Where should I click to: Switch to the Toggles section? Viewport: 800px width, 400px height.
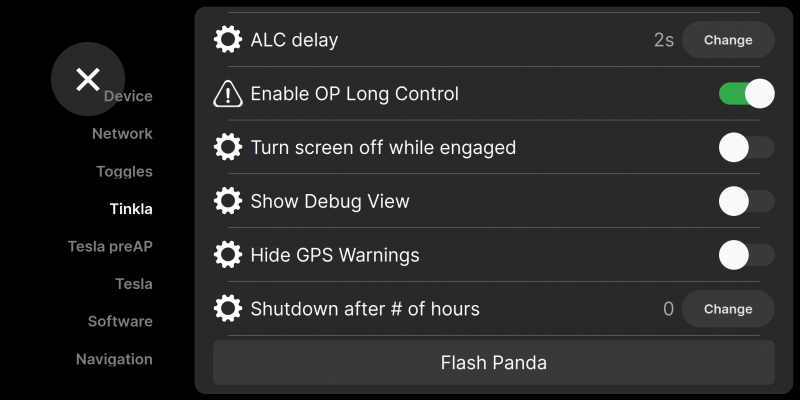tap(124, 171)
